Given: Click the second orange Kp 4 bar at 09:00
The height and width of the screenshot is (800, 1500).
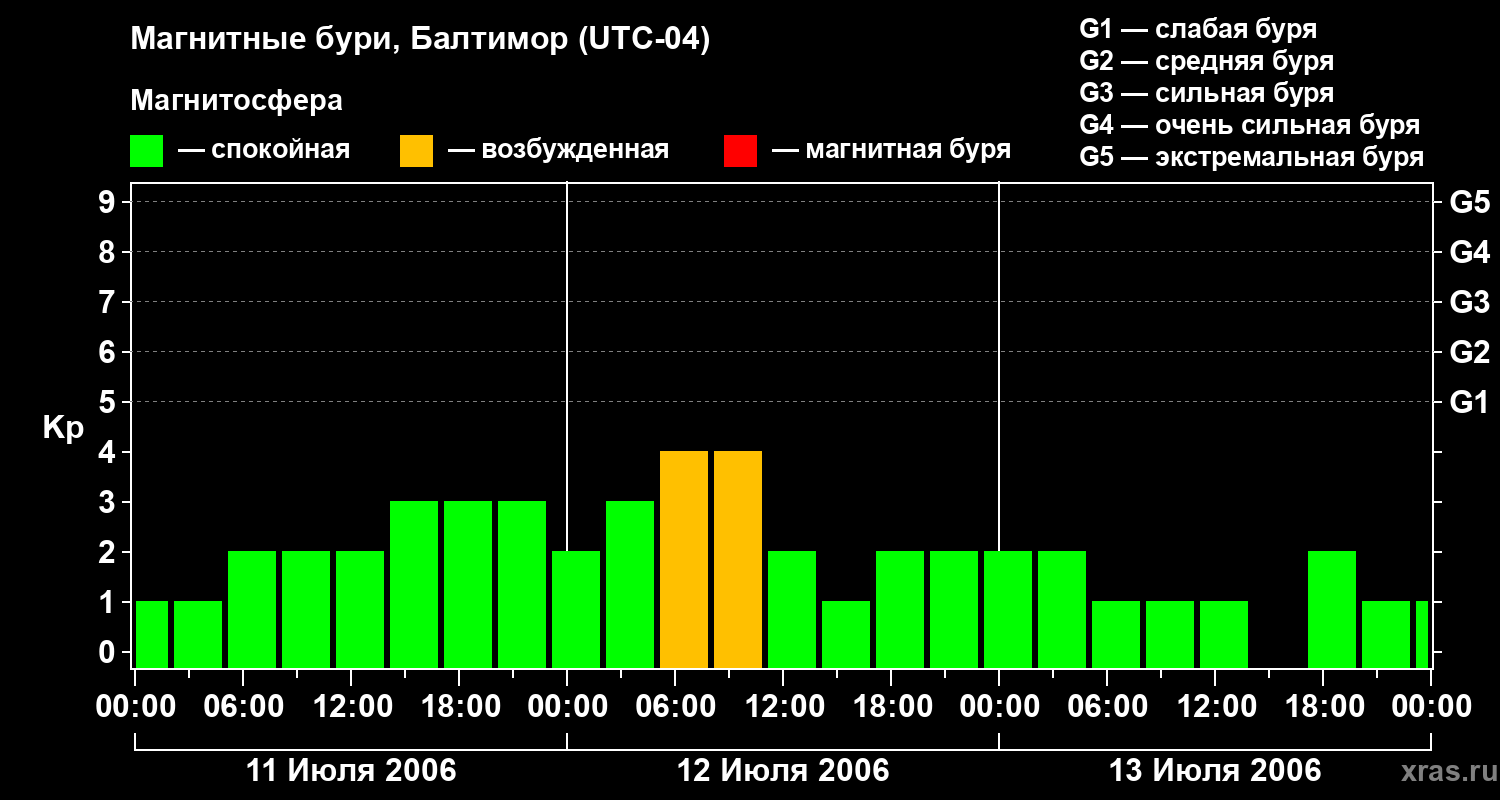Looking at the screenshot, I should (738, 559).
